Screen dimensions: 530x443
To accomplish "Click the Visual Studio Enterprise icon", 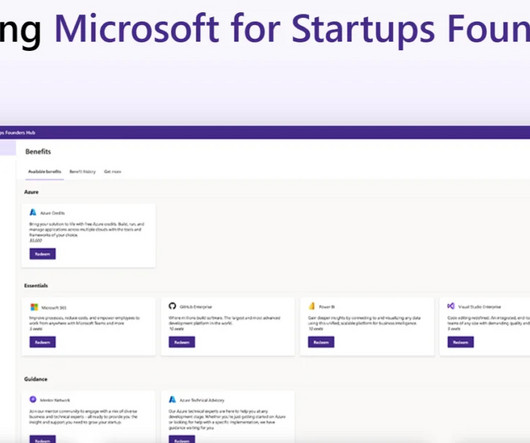I will [451, 306].
